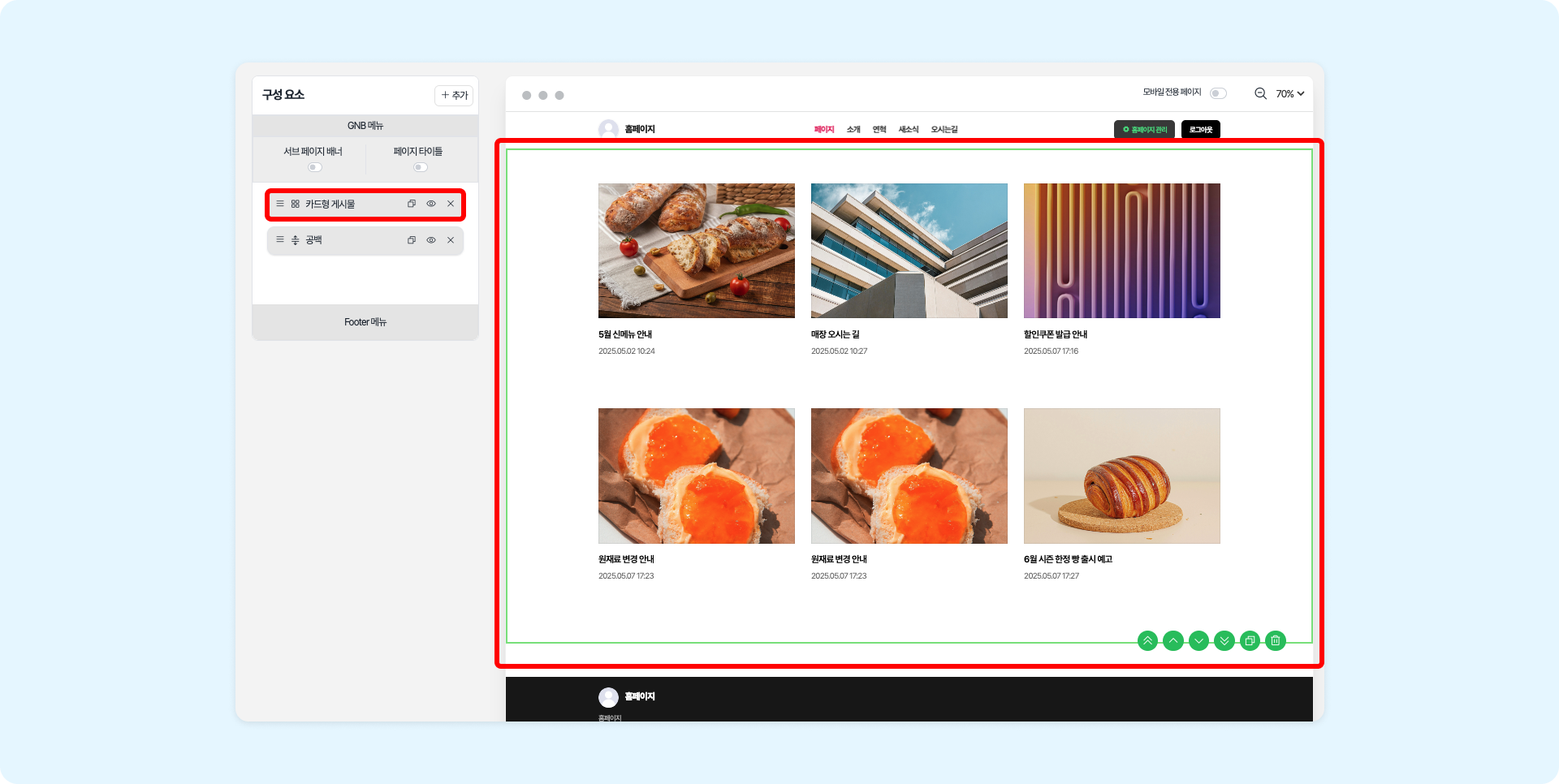Image resolution: width=1559 pixels, height=784 pixels.
Task: Toggle the 서브 페이지 배너 switch
Action: (x=315, y=167)
